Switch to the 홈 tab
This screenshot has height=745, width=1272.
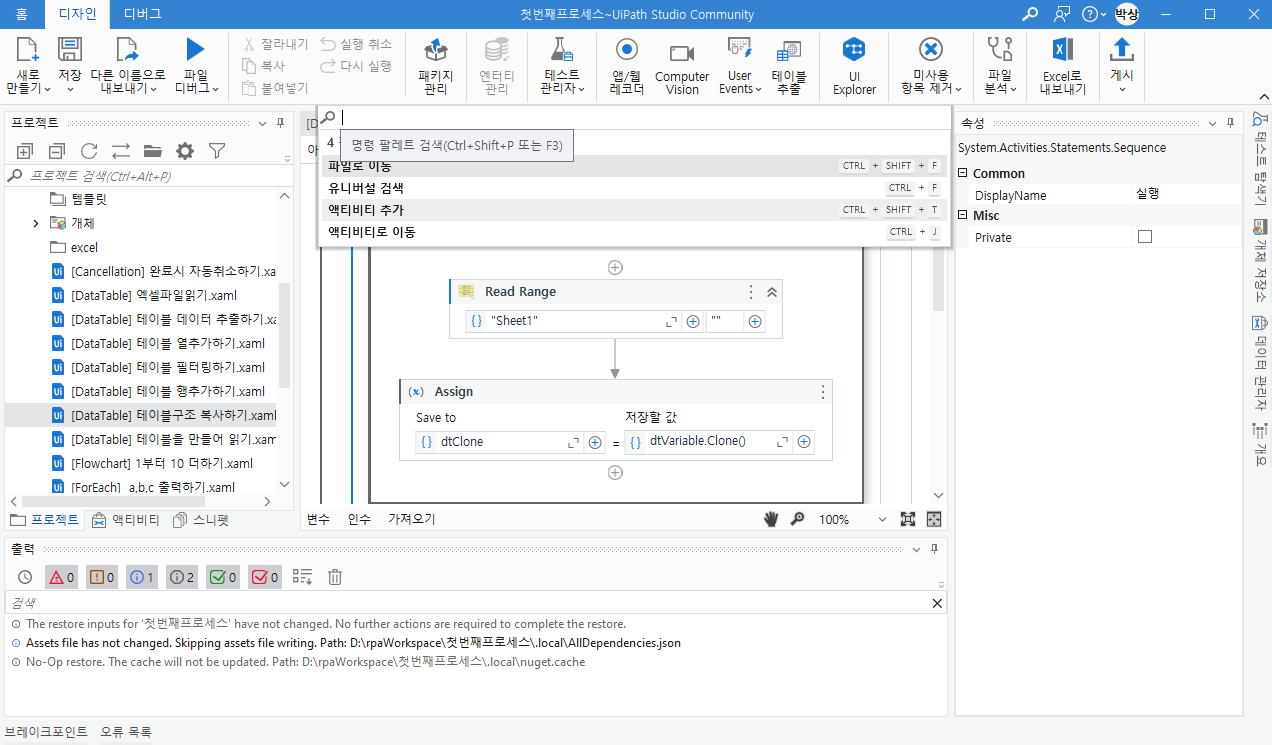21,14
